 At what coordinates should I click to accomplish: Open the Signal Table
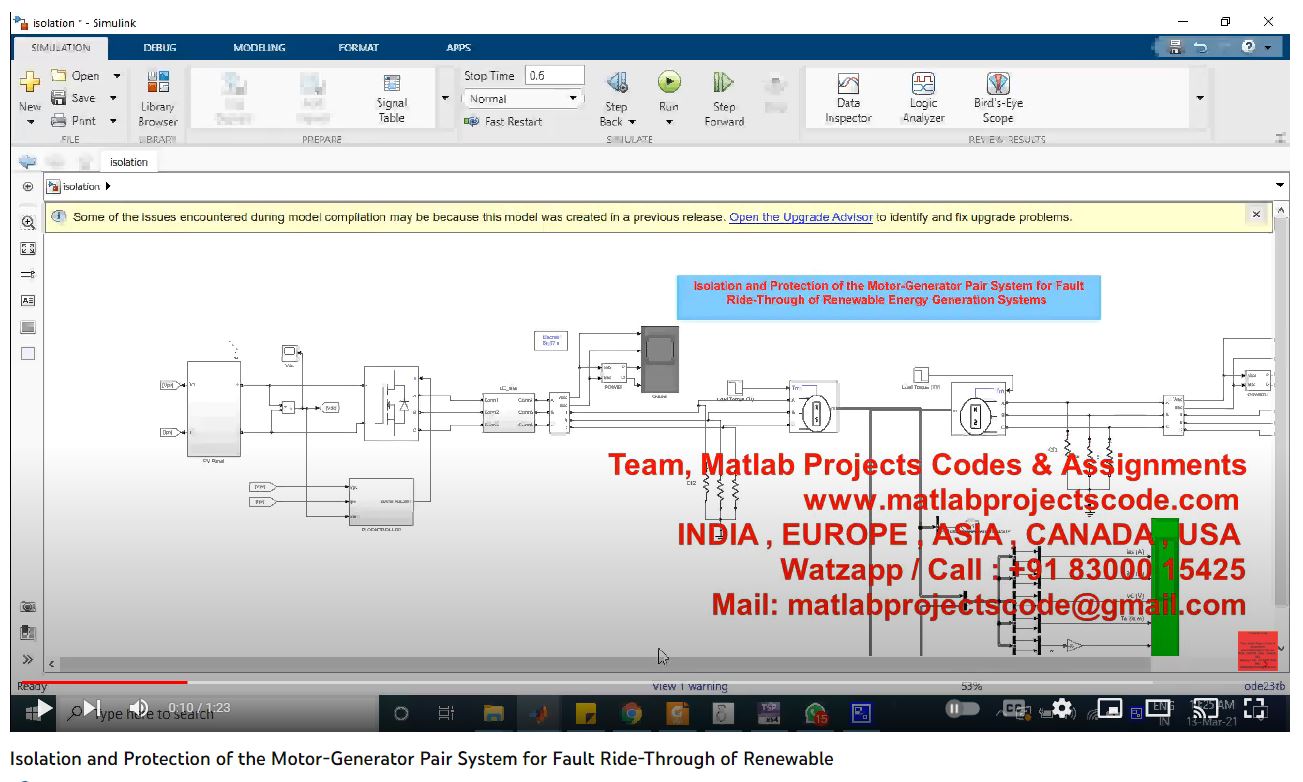coord(392,98)
